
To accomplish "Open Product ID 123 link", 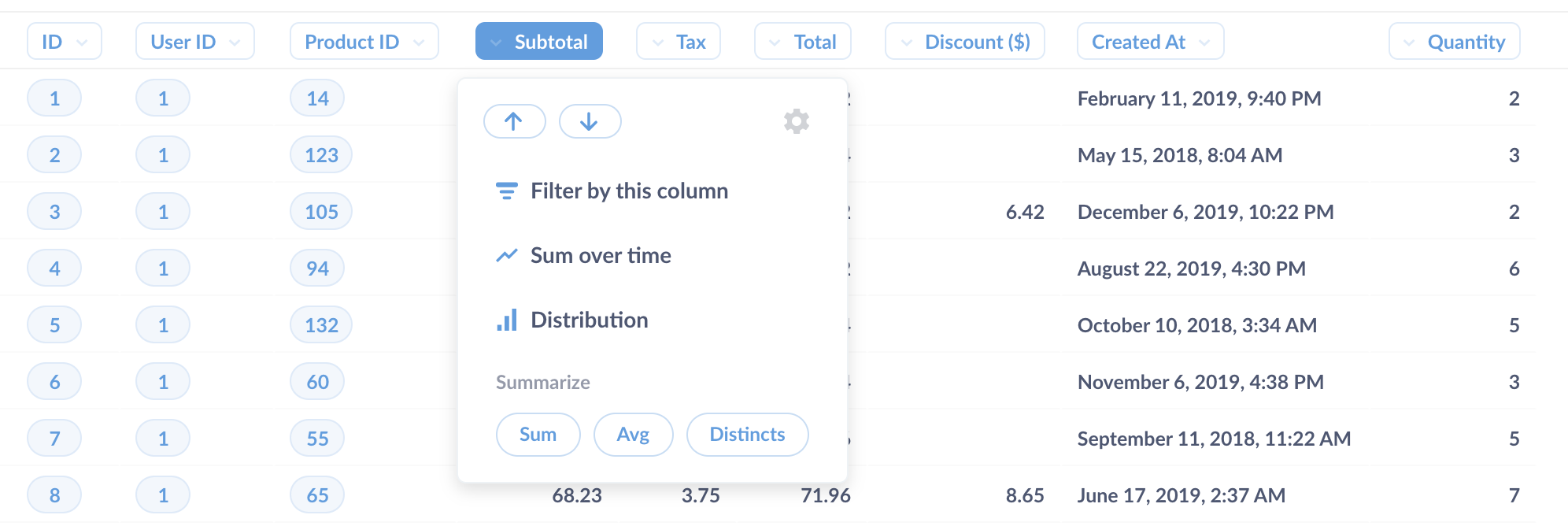I will click(x=321, y=155).
